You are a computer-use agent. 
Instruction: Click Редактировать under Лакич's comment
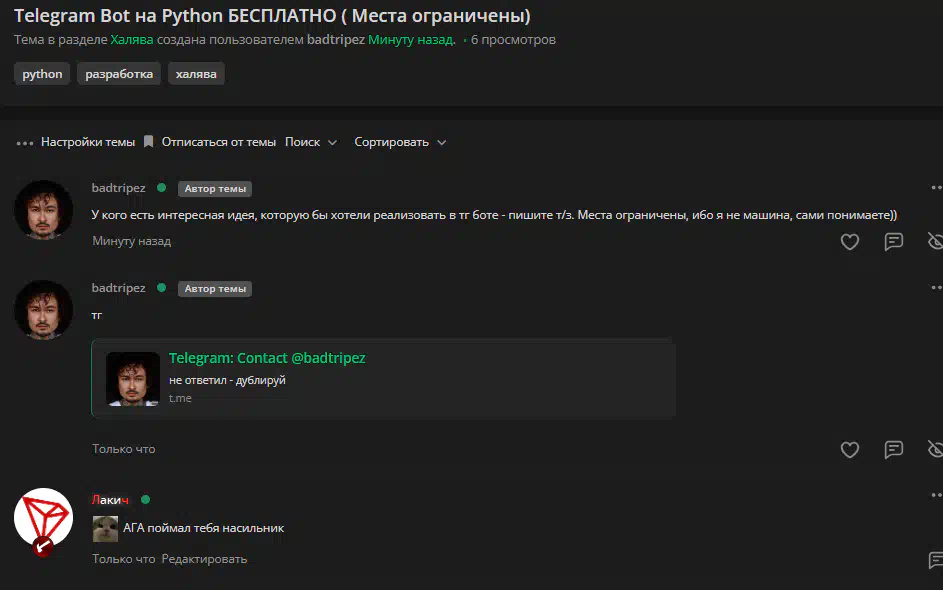tap(204, 559)
